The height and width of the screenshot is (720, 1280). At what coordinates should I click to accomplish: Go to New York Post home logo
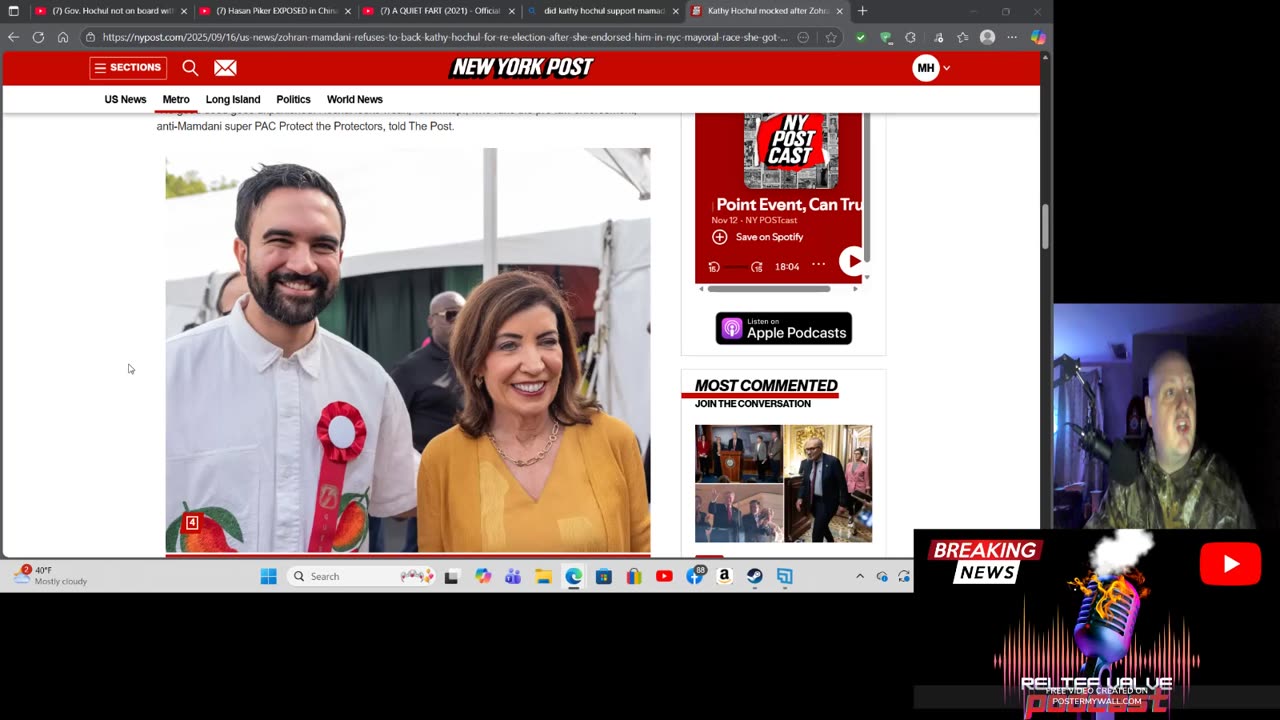pos(521,67)
